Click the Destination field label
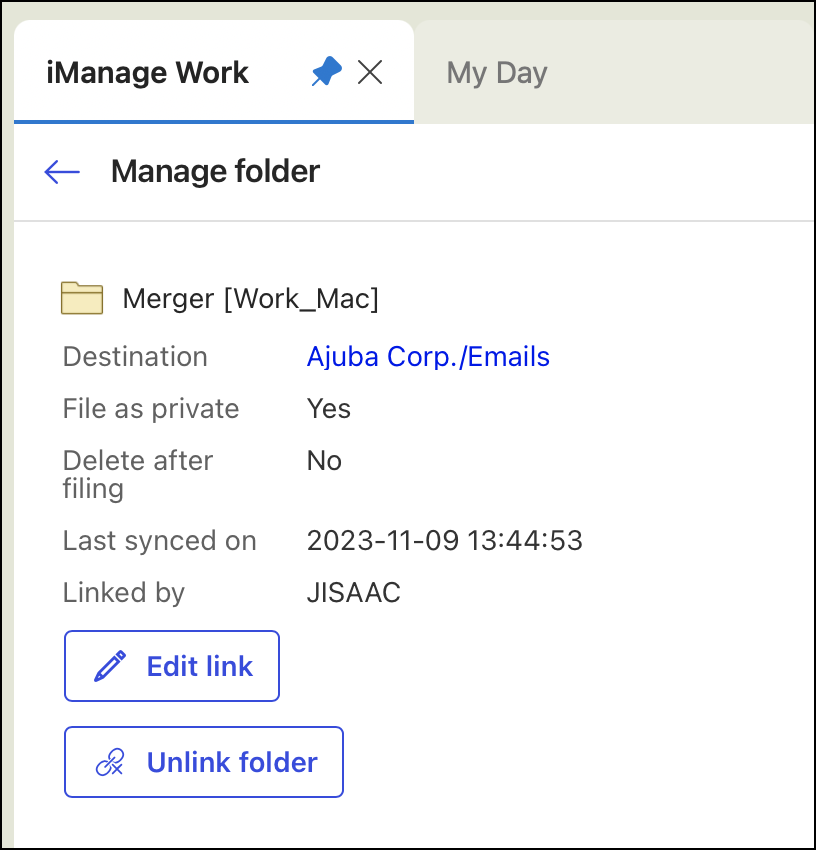Viewport: 816px width, 850px height. [x=135, y=357]
